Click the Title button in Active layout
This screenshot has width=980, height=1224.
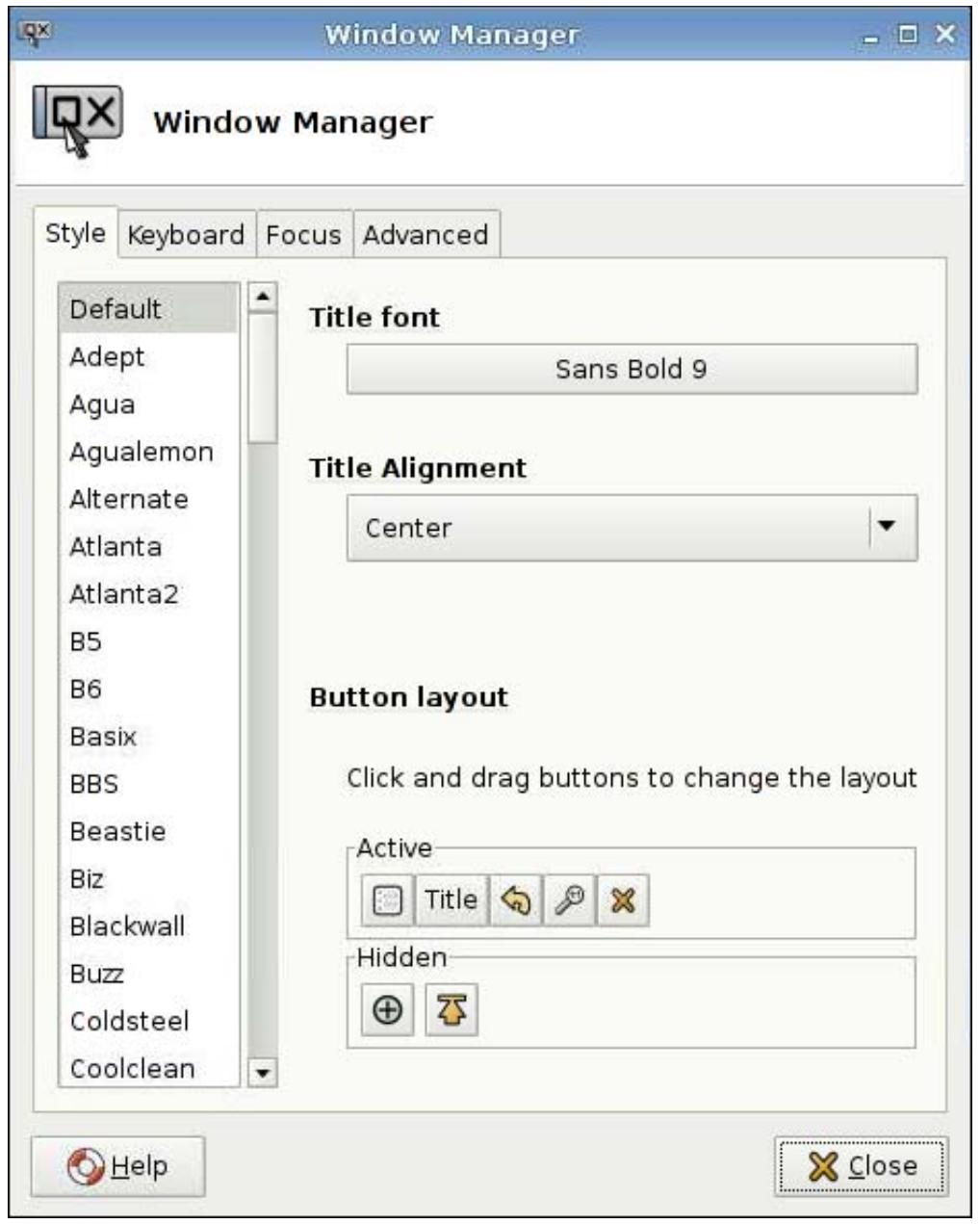tap(451, 900)
